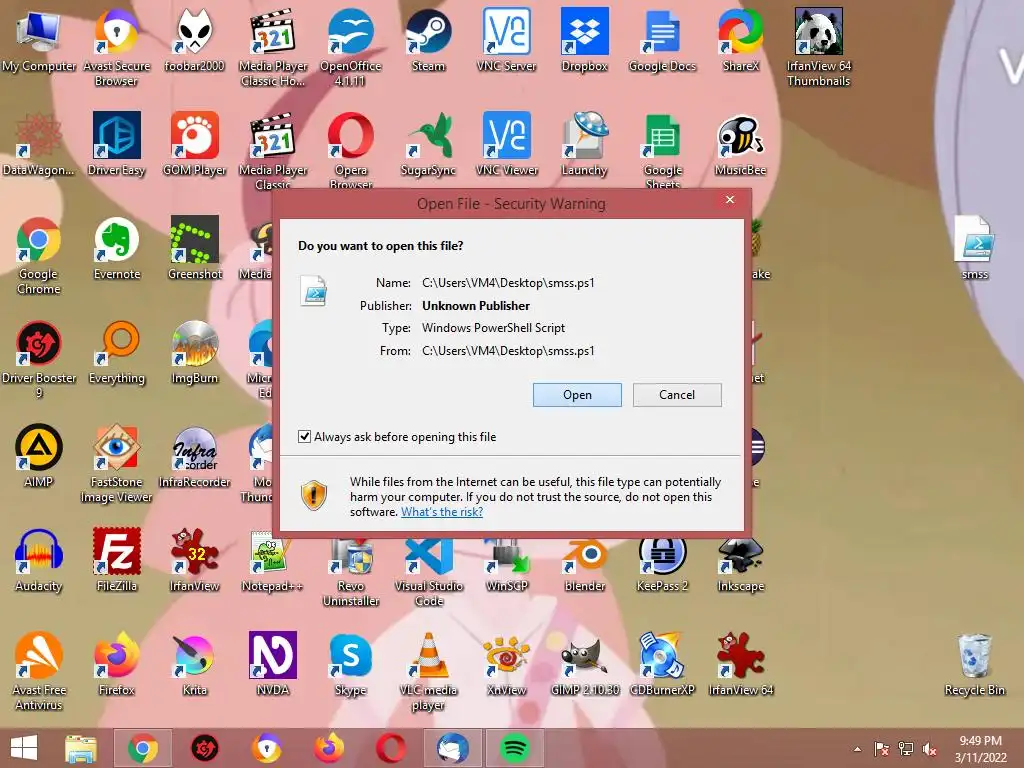Select the Google Docs desktop icon
Viewport: 1024px width, 768px height.
click(x=662, y=41)
